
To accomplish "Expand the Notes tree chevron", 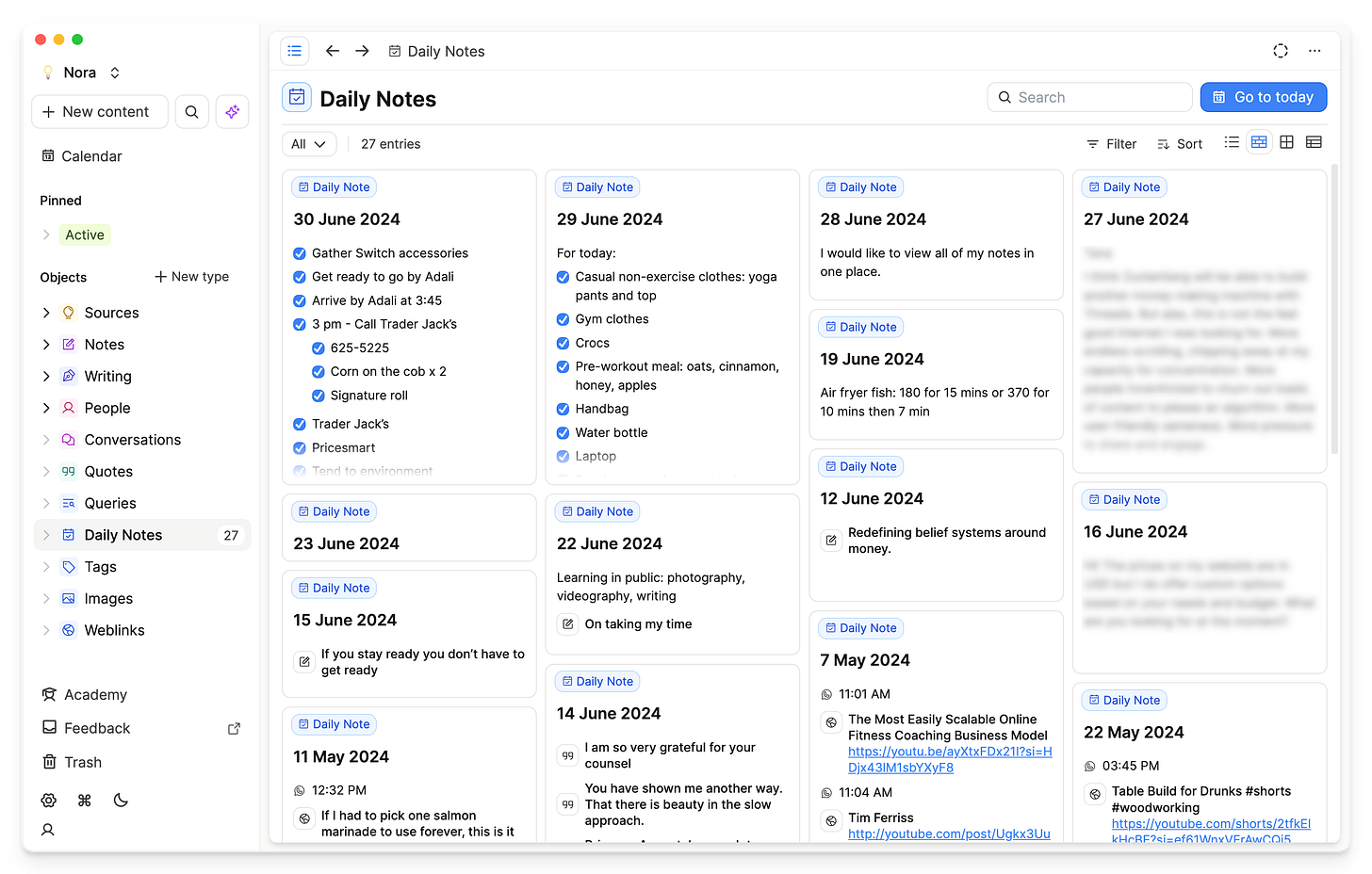I will (x=46, y=345).
